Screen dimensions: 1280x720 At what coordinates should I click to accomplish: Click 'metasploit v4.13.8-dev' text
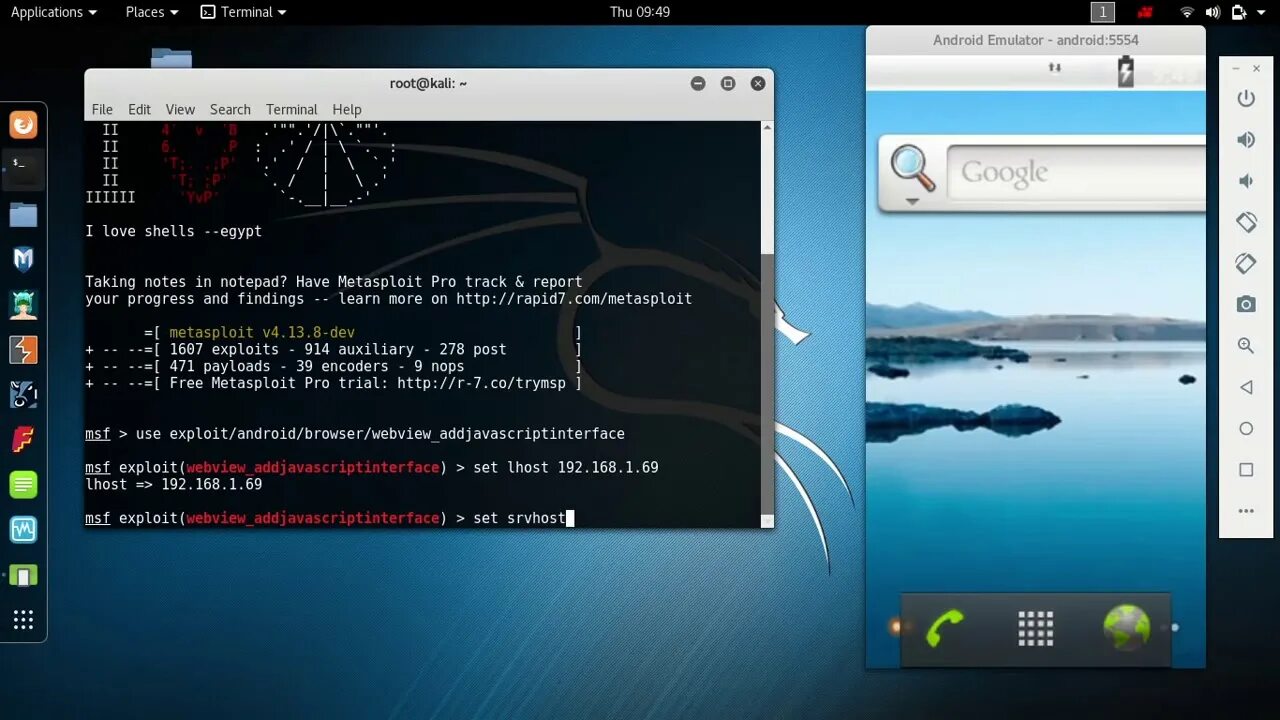click(262, 332)
